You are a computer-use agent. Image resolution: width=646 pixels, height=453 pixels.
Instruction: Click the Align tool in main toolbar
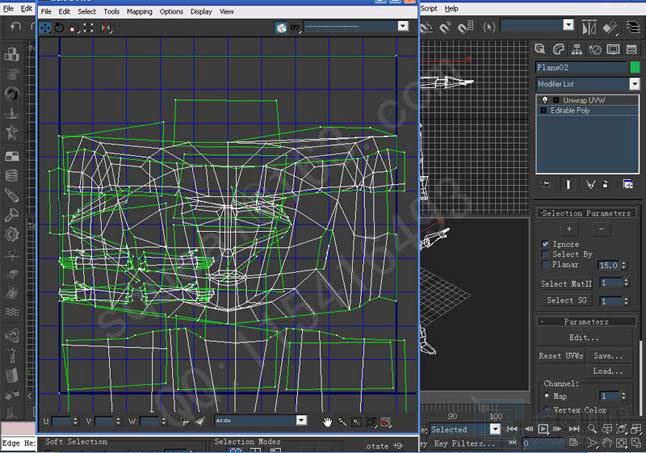click(x=610, y=28)
